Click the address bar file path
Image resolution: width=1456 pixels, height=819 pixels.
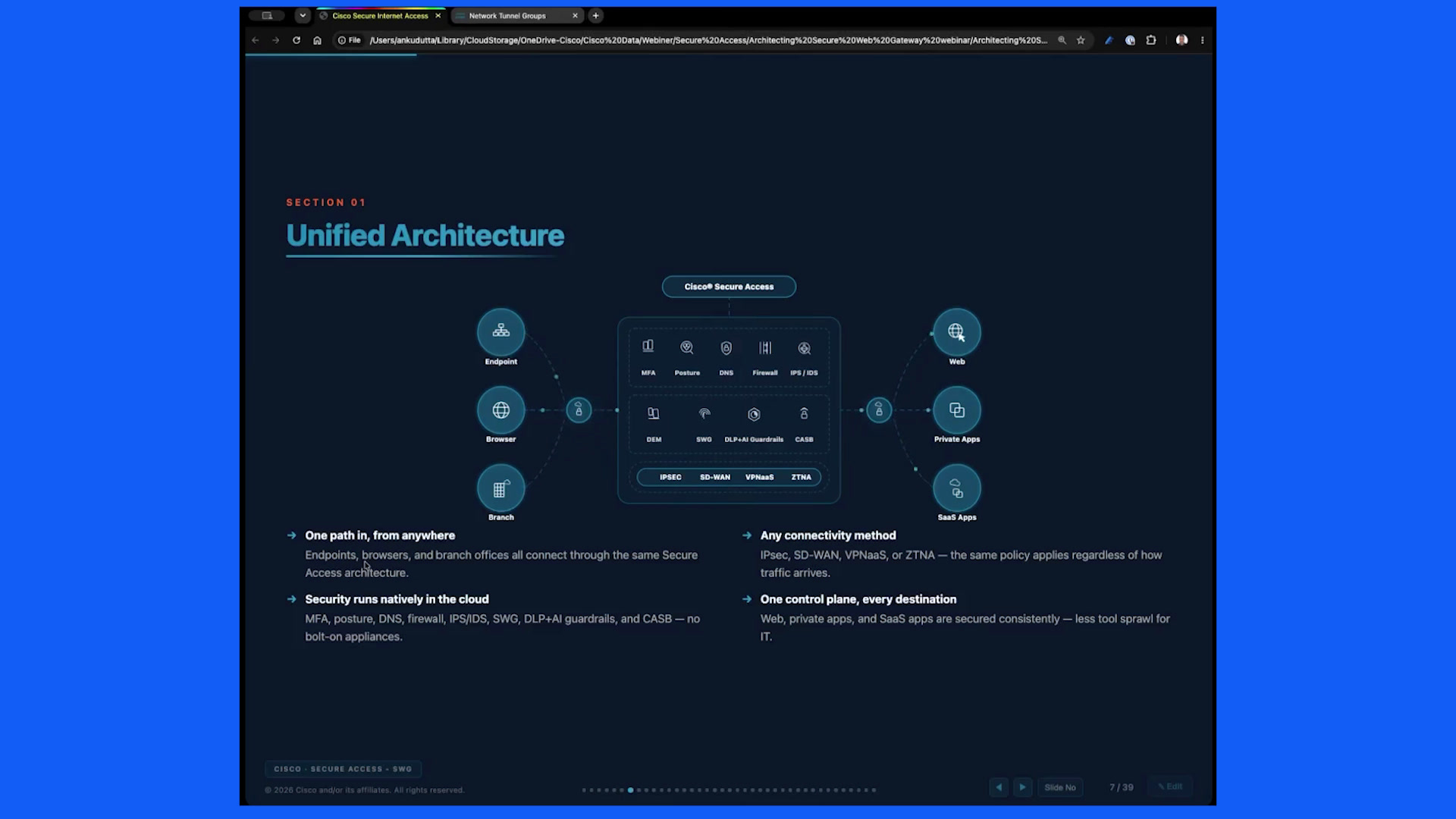point(708,40)
